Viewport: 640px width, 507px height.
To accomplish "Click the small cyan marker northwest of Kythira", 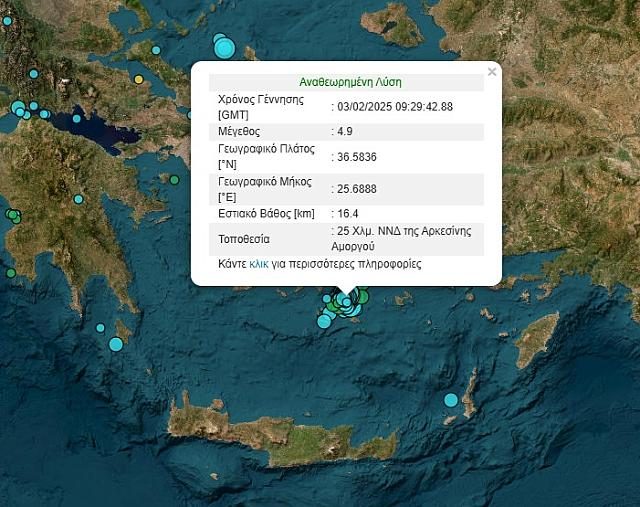I will tap(100, 328).
